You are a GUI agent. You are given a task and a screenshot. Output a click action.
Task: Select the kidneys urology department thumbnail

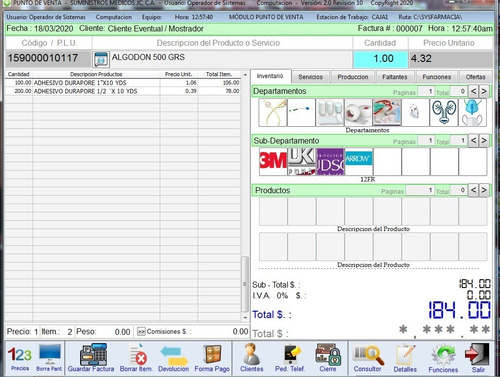pyautogui.click(x=444, y=112)
